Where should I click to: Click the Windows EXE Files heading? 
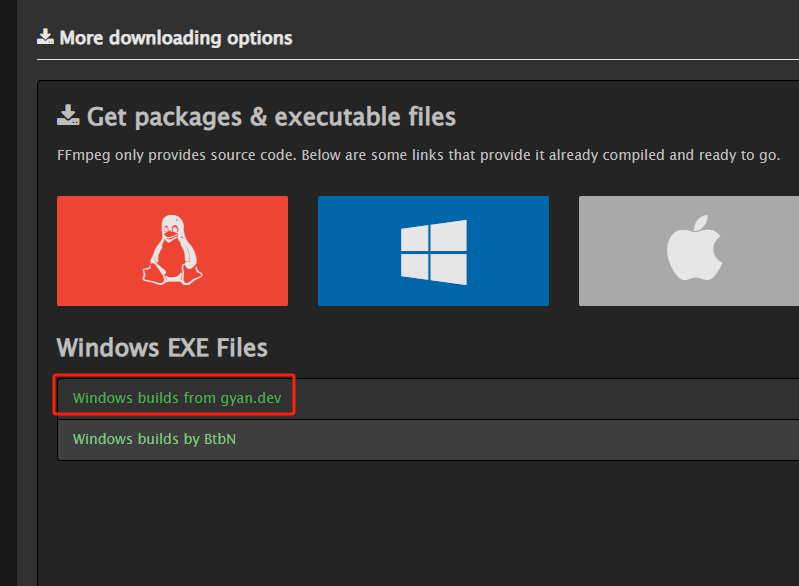pos(162,348)
